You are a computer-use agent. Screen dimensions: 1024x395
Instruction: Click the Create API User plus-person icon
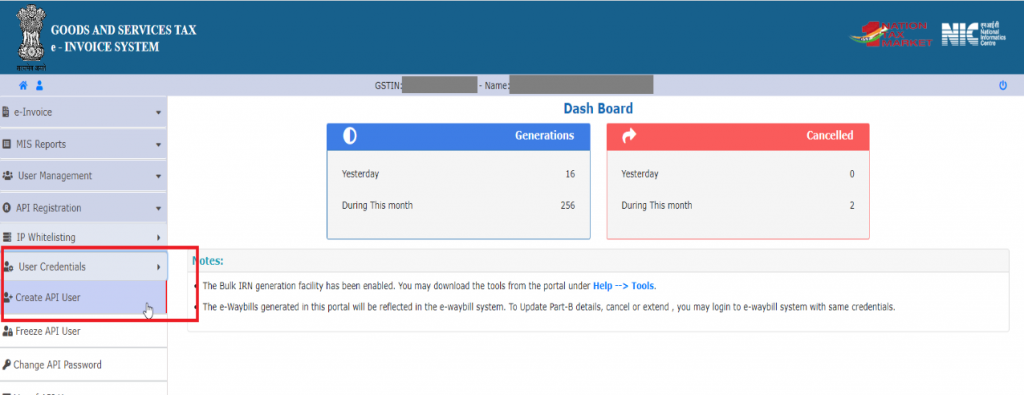click(7, 298)
